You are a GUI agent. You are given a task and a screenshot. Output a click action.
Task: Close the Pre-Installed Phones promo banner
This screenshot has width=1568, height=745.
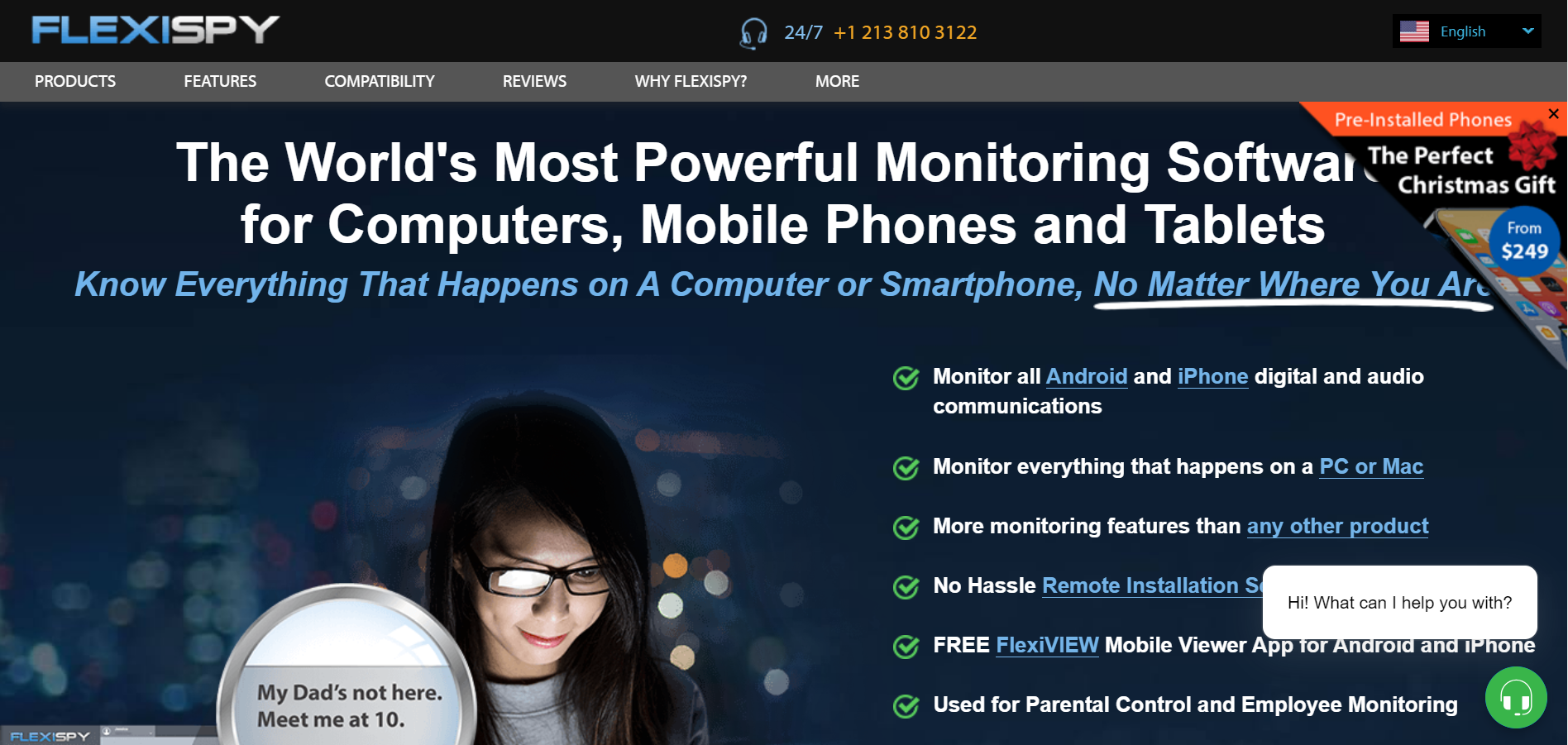pos(1553,113)
